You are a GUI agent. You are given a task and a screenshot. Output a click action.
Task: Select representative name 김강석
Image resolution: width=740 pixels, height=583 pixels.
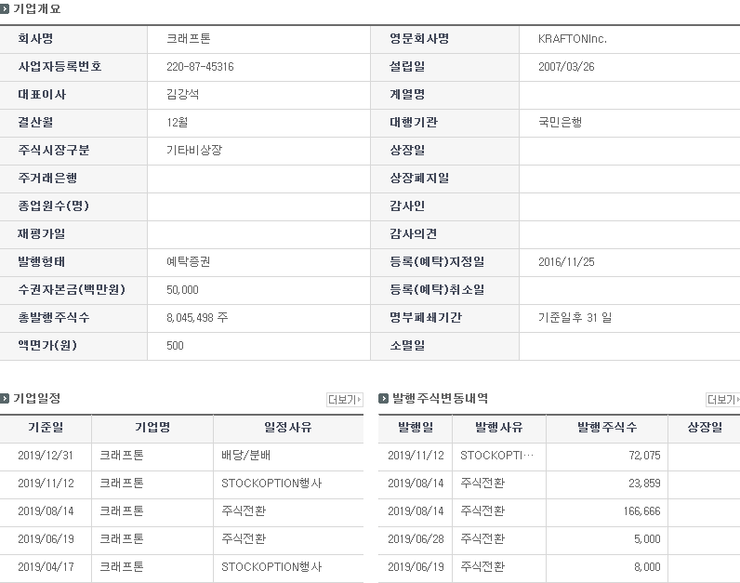[183, 94]
